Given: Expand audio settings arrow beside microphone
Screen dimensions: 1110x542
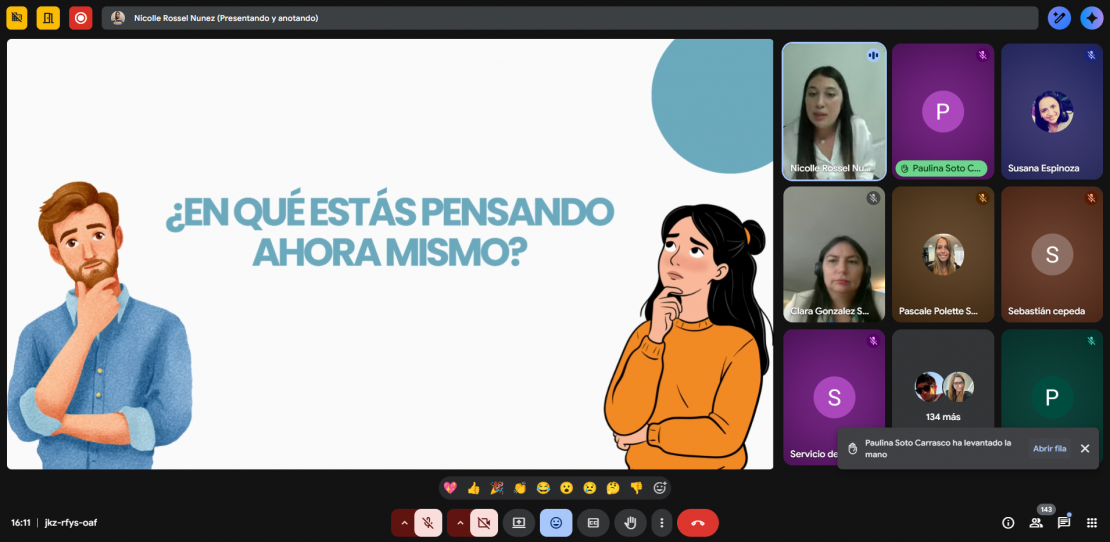Looking at the screenshot, I should (404, 522).
